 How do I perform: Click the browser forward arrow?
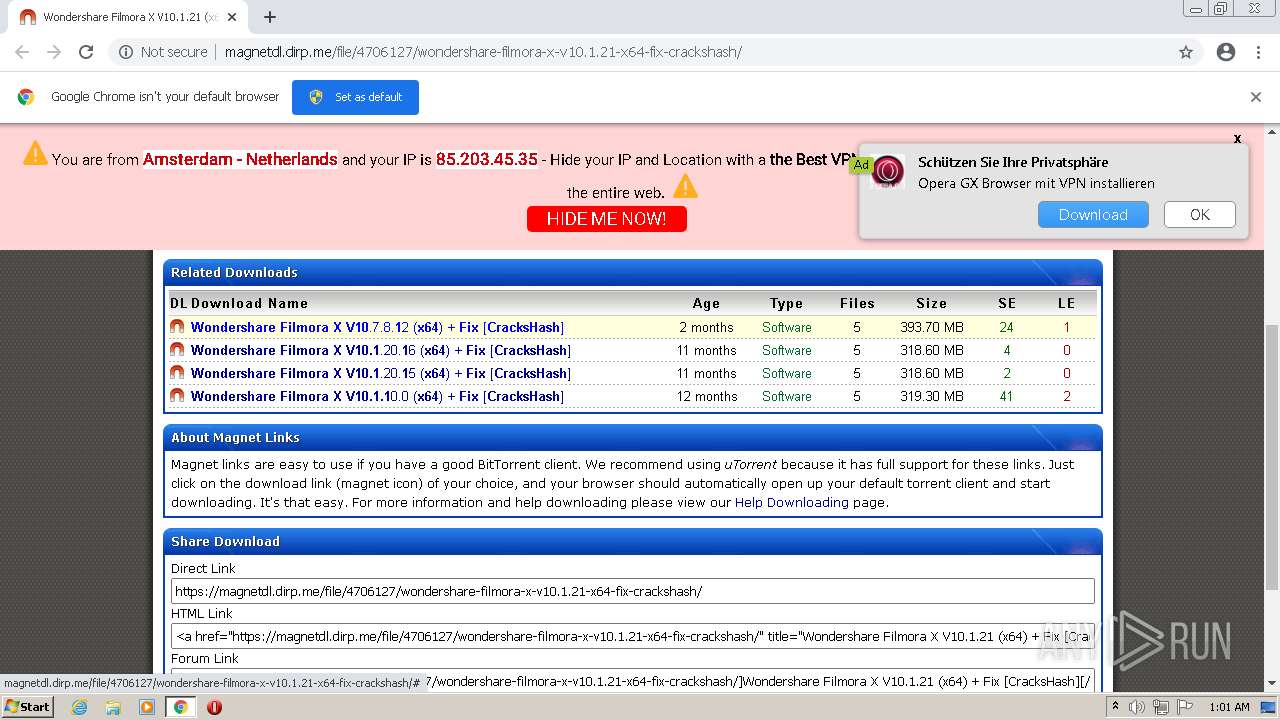point(54,52)
